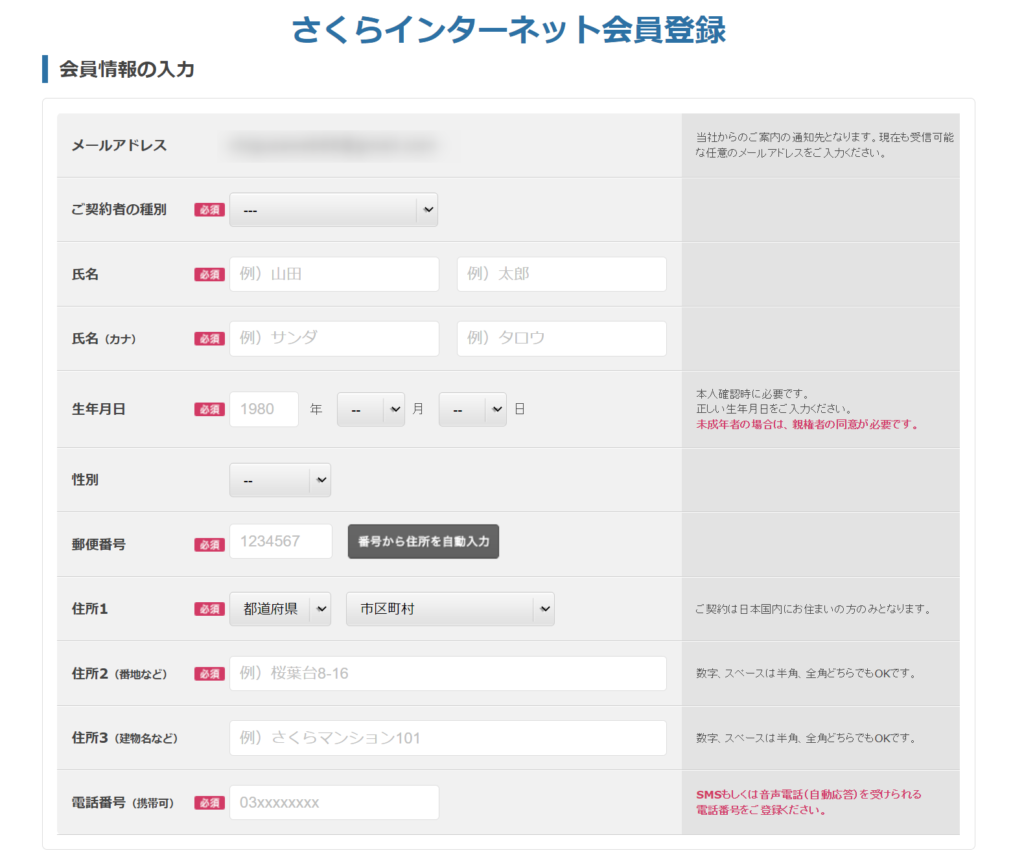Click the 本人確認時に必要です。 note
Screen dimensions: 1024x866
pos(752,394)
